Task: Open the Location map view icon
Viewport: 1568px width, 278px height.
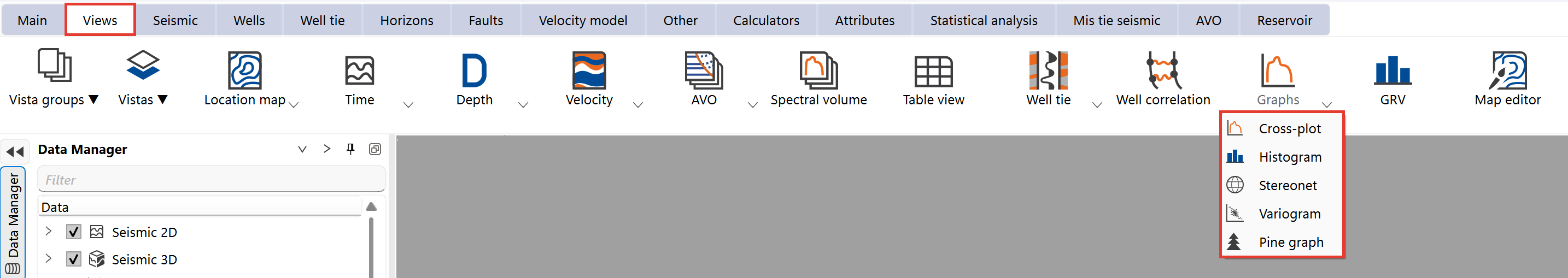Action: click(x=245, y=70)
